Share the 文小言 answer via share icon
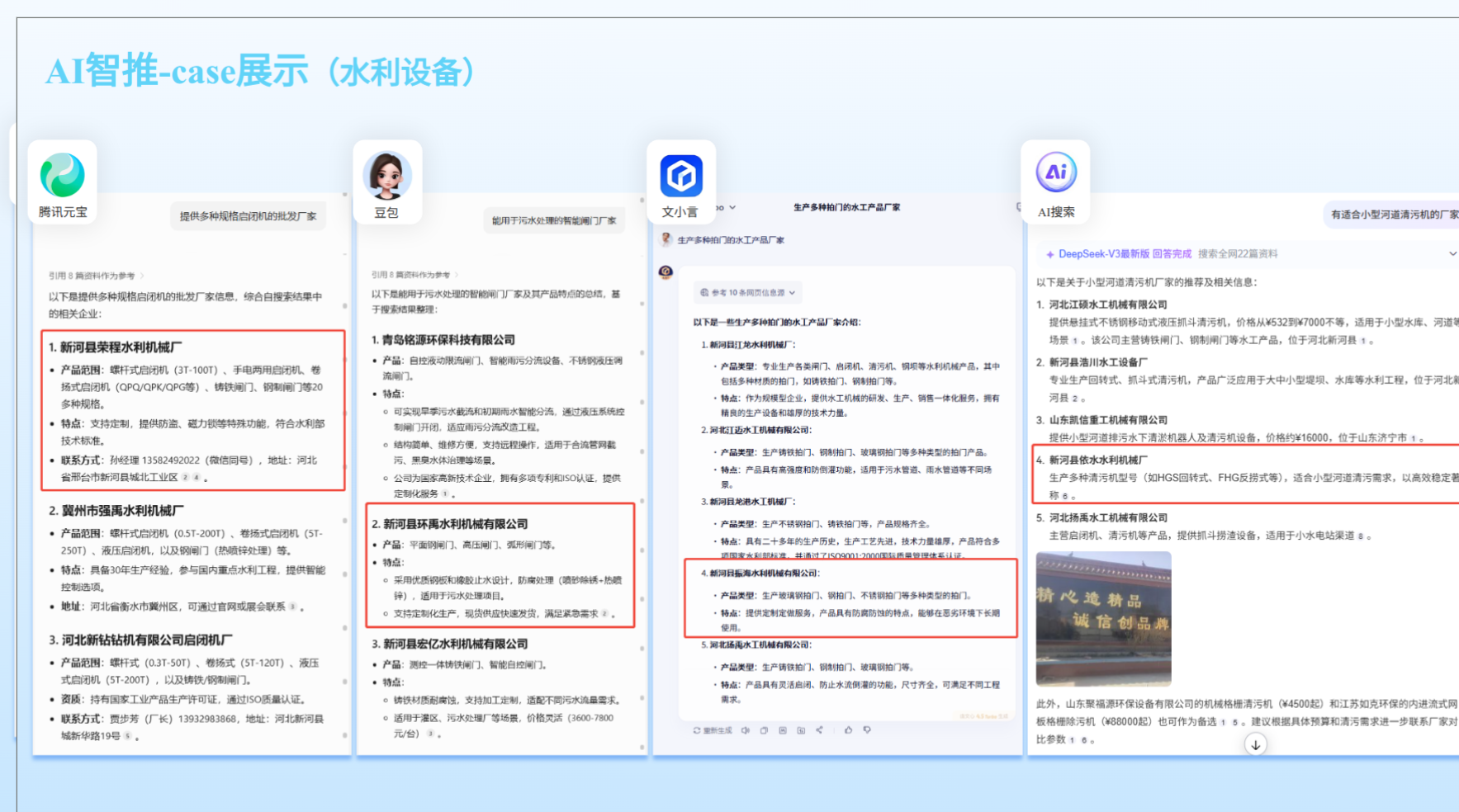 (820, 730)
